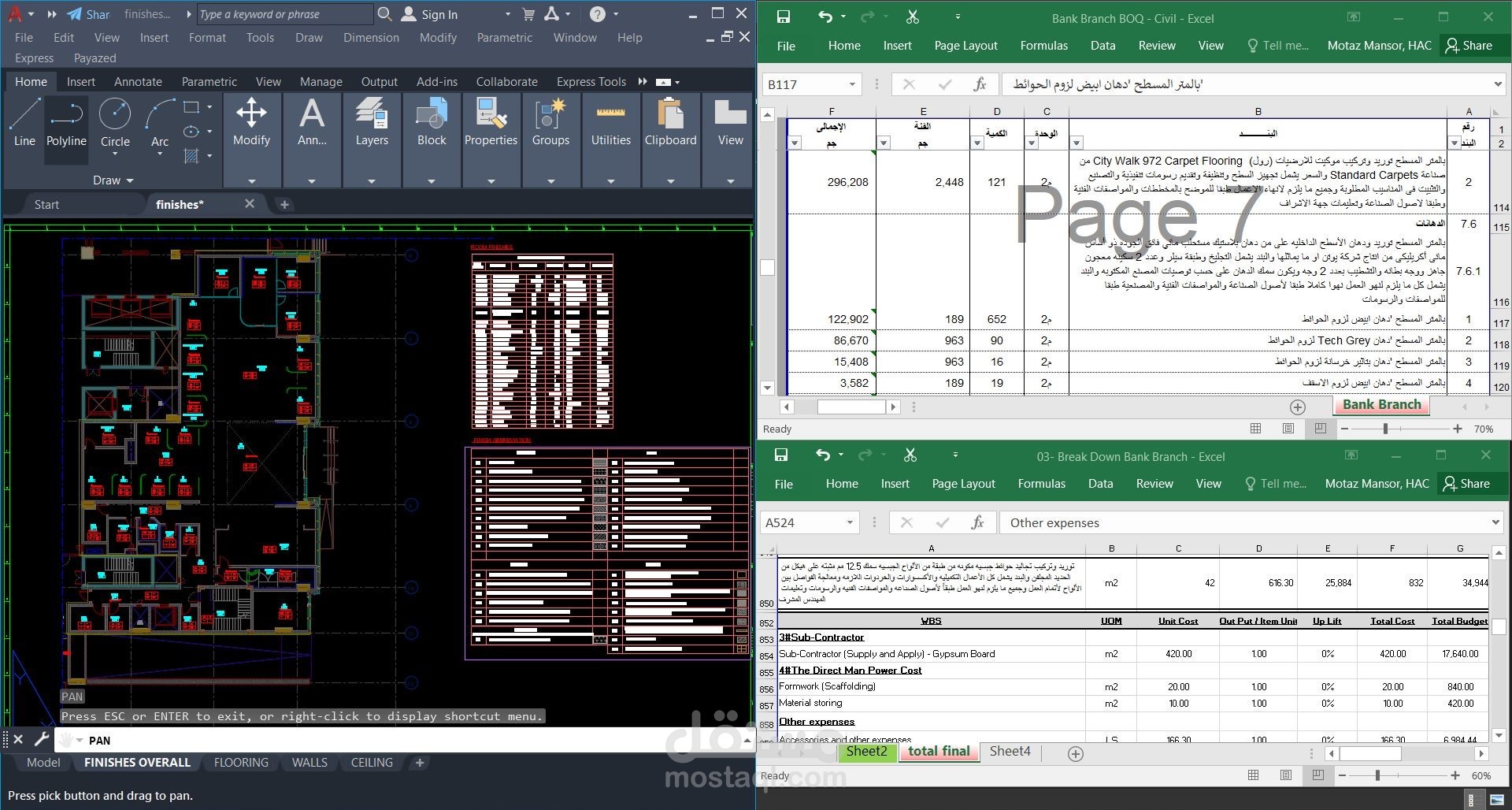Choose the Arc tool
The image size is (1512, 810).
point(160,124)
